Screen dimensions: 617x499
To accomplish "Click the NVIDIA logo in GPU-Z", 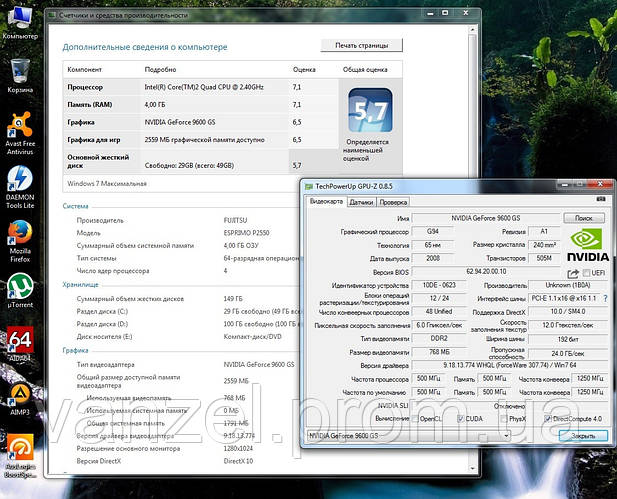I will pos(588,246).
